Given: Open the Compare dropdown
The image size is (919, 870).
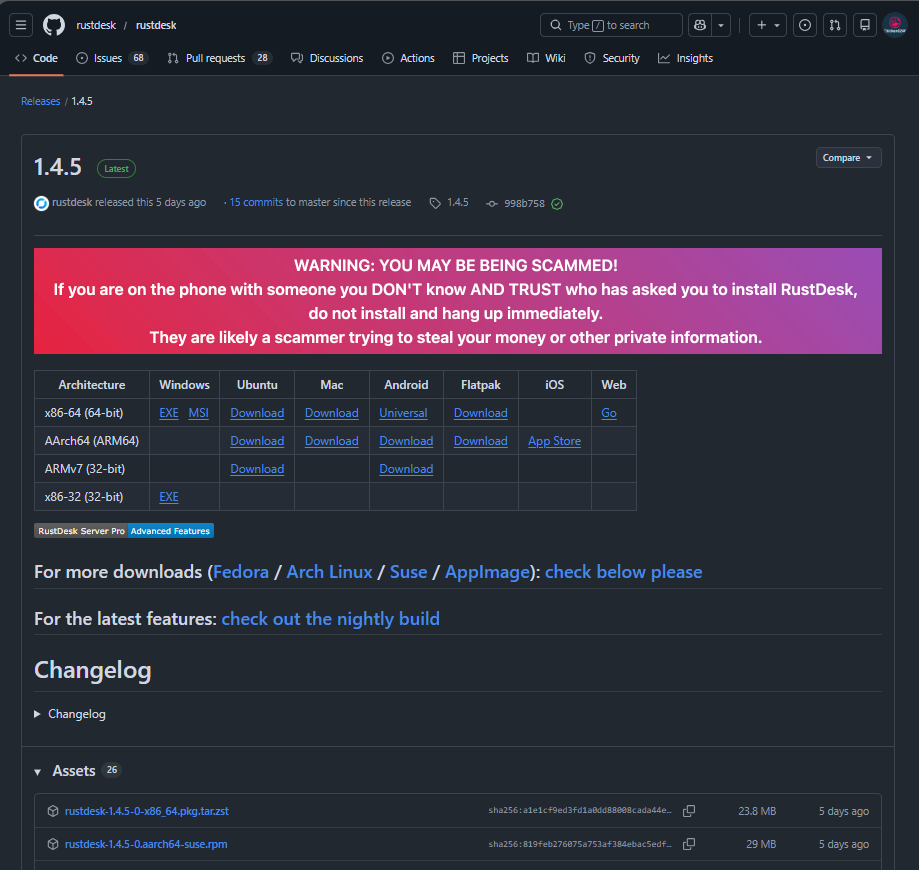Looking at the screenshot, I should 848,158.
